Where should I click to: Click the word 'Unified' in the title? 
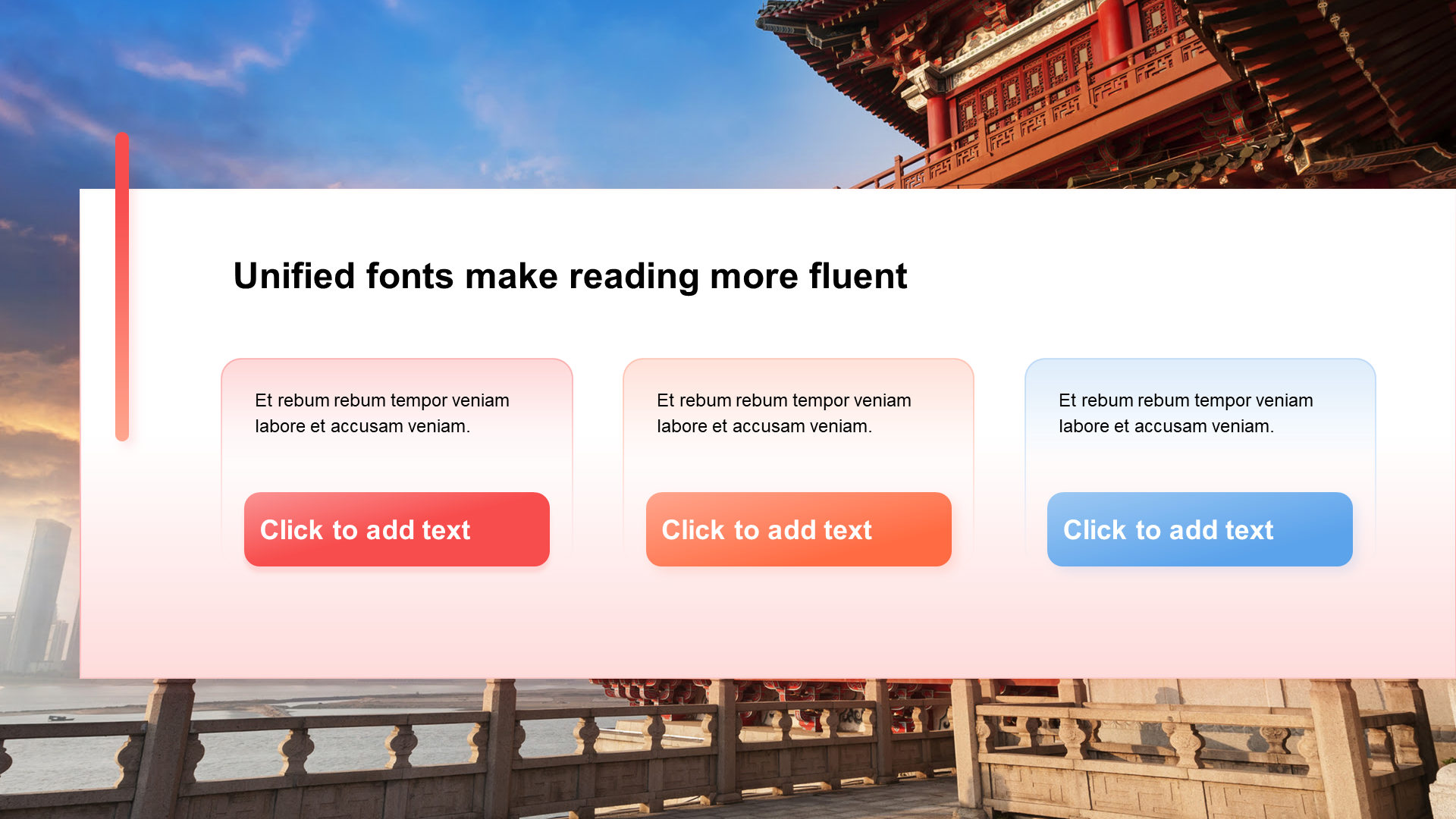pos(294,276)
